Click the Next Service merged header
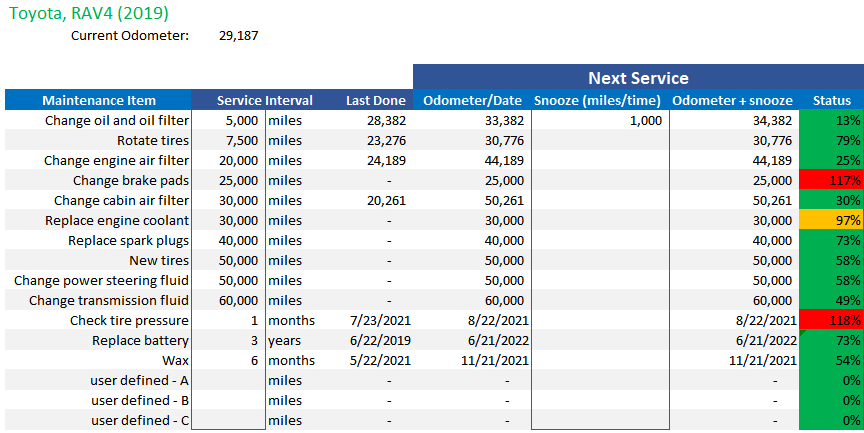The width and height of the screenshot is (864, 433). tap(638, 78)
